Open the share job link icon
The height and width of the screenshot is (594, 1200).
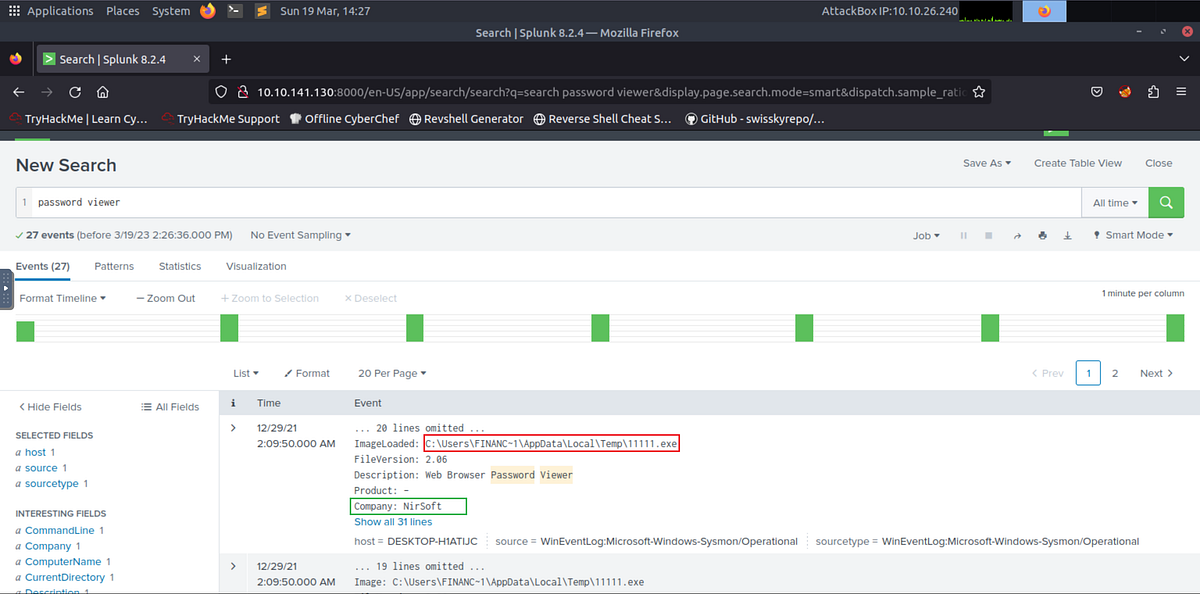[x=1017, y=235]
